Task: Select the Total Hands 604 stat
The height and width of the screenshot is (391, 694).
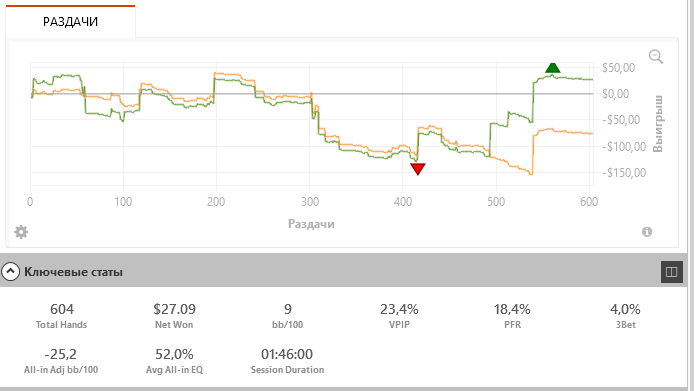Action: 62,316
